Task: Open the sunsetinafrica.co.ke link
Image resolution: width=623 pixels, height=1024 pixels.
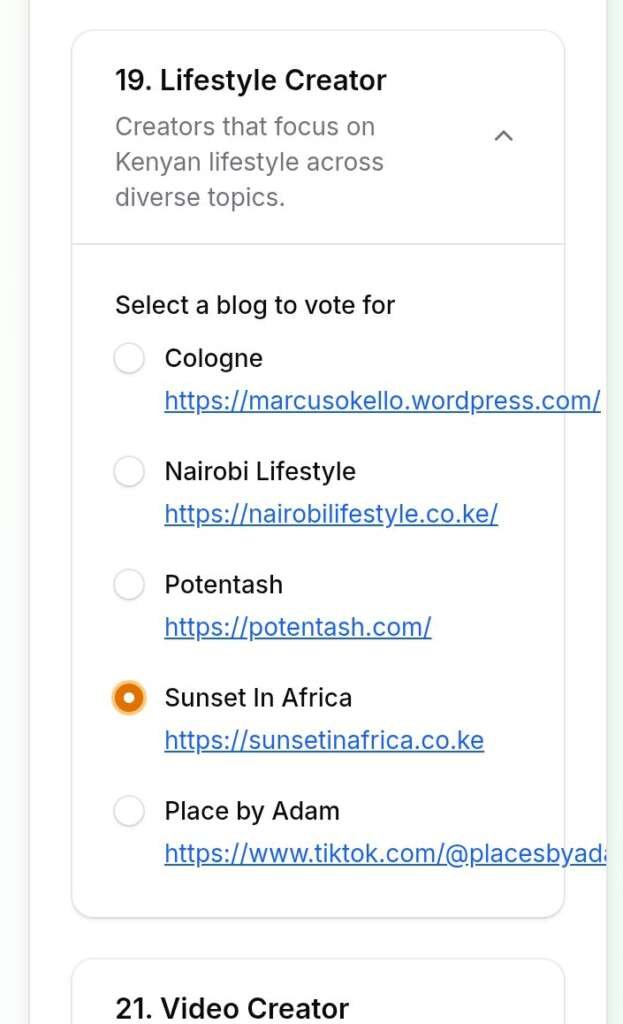Action: (x=324, y=740)
